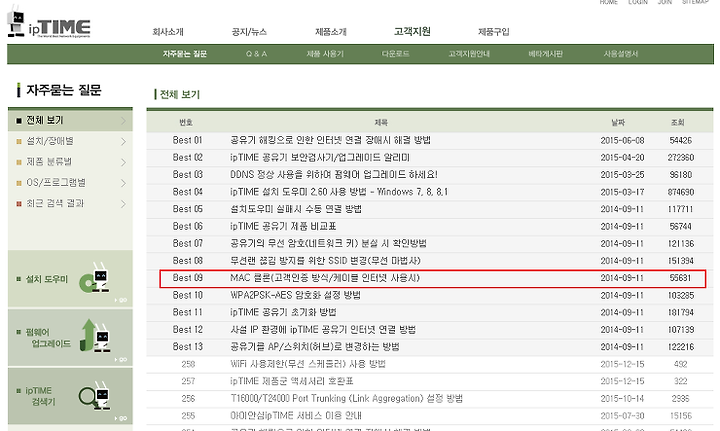Screen dimensions: 720x431
Task: Open the 고객지원 main menu
Action: click(x=412, y=31)
